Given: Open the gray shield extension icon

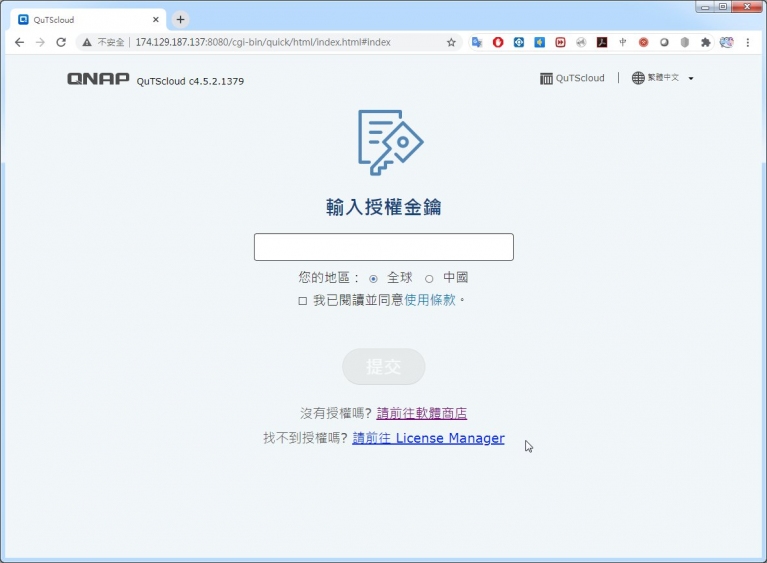Looking at the screenshot, I should pos(685,43).
